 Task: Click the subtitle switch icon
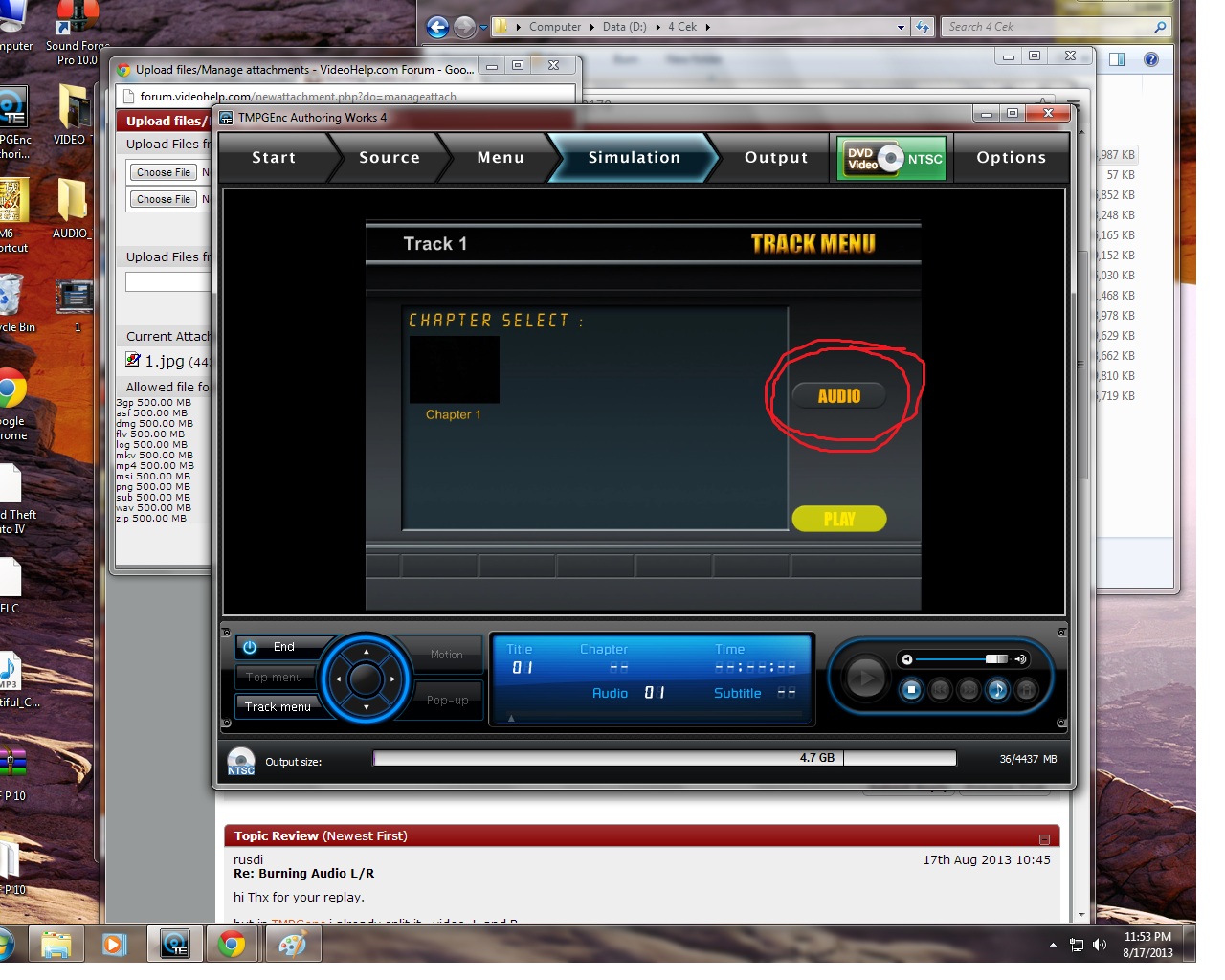pyautogui.click(x=1026, y=689)
